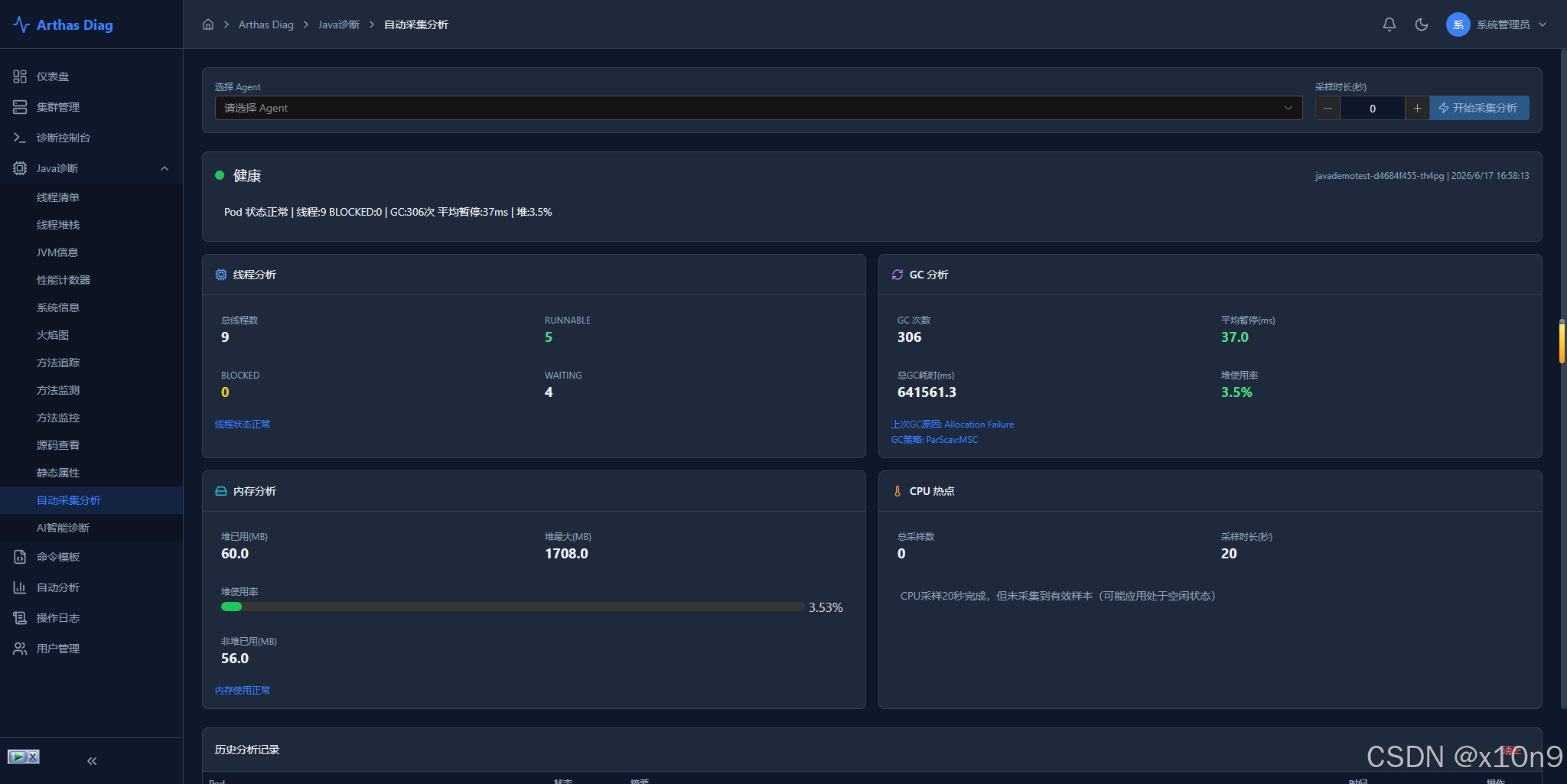Click the CPU采样20秒完成 message
1567x784 pixels.
[x=1058, y=596]
